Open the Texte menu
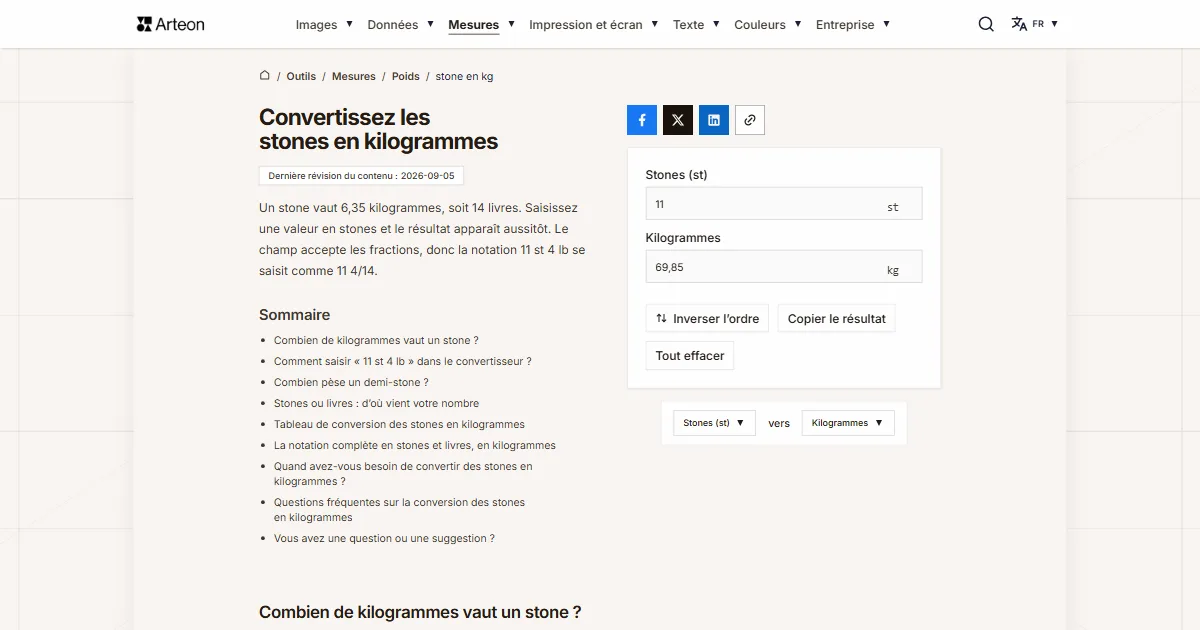 point(696,24)
